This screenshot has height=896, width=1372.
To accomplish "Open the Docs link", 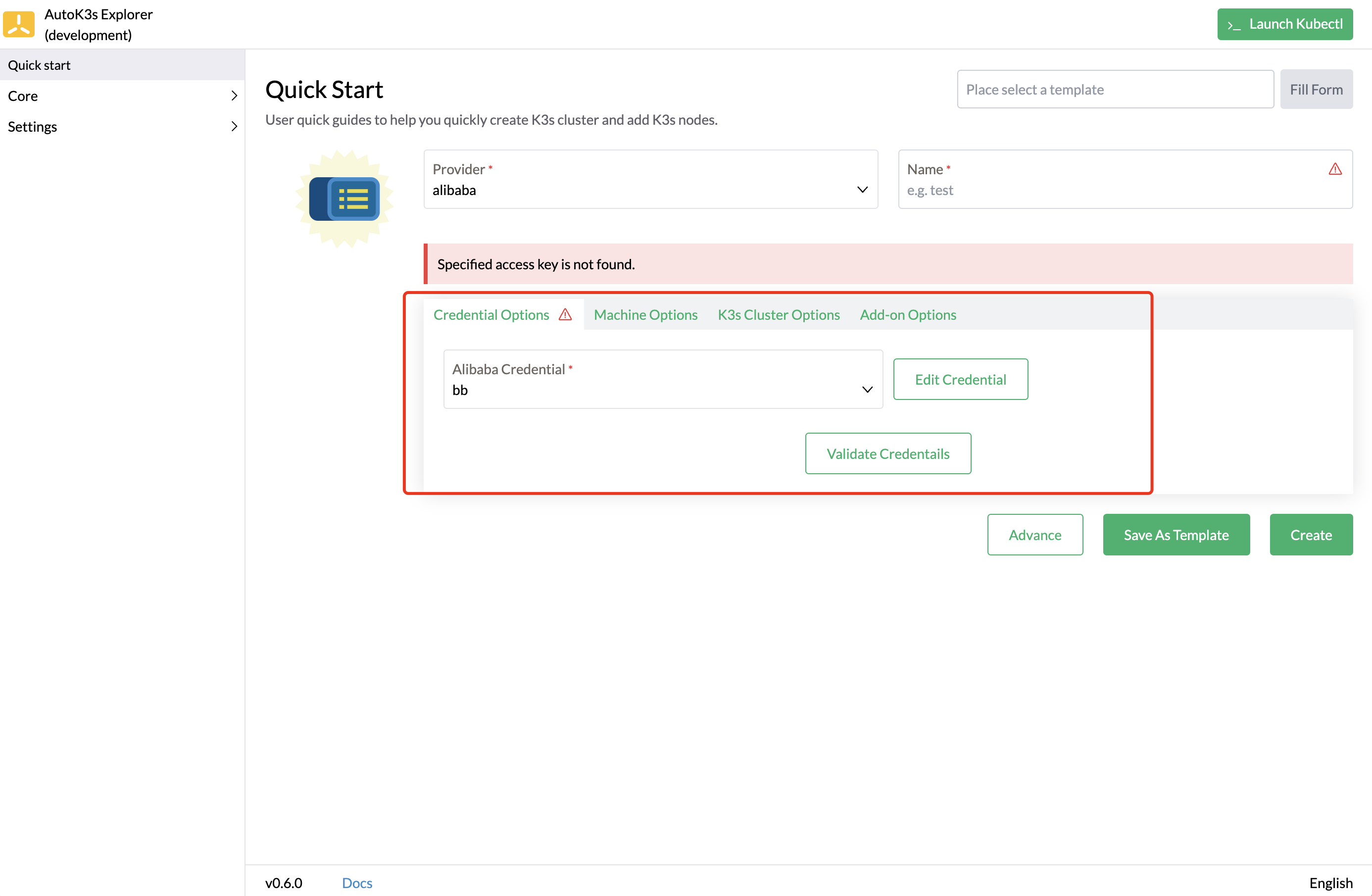I will tap(356, 883).
